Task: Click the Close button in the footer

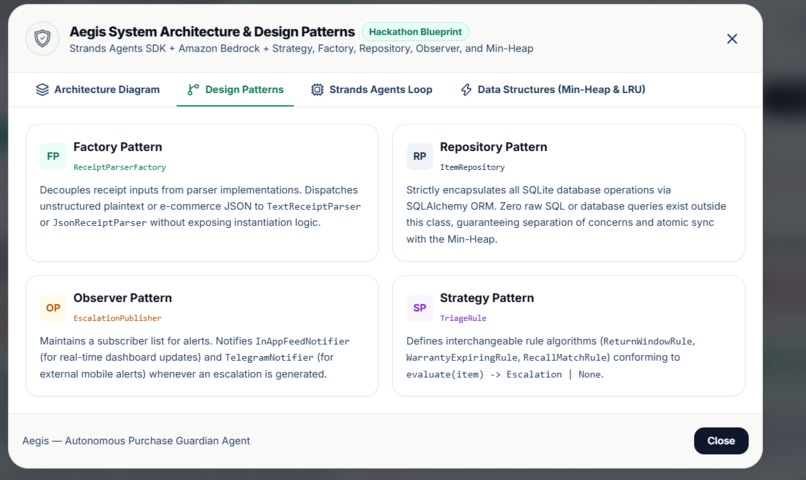Action: tap(721, 440)
